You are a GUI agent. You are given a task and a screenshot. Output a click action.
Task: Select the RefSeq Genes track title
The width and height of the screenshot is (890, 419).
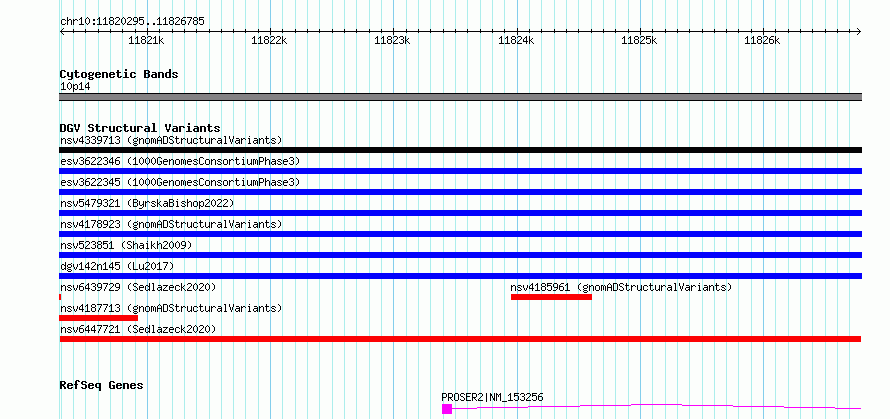101,386
